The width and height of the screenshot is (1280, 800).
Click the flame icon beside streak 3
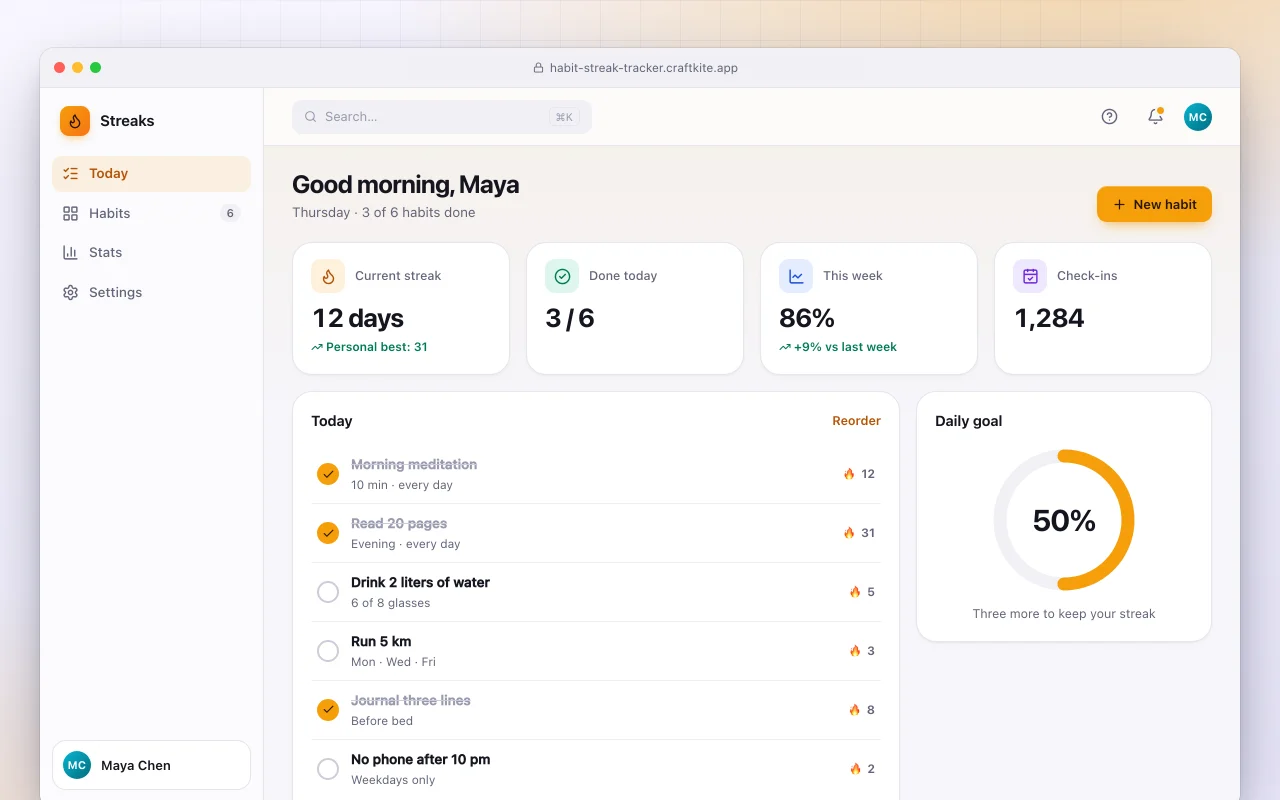tap(855, 651)
